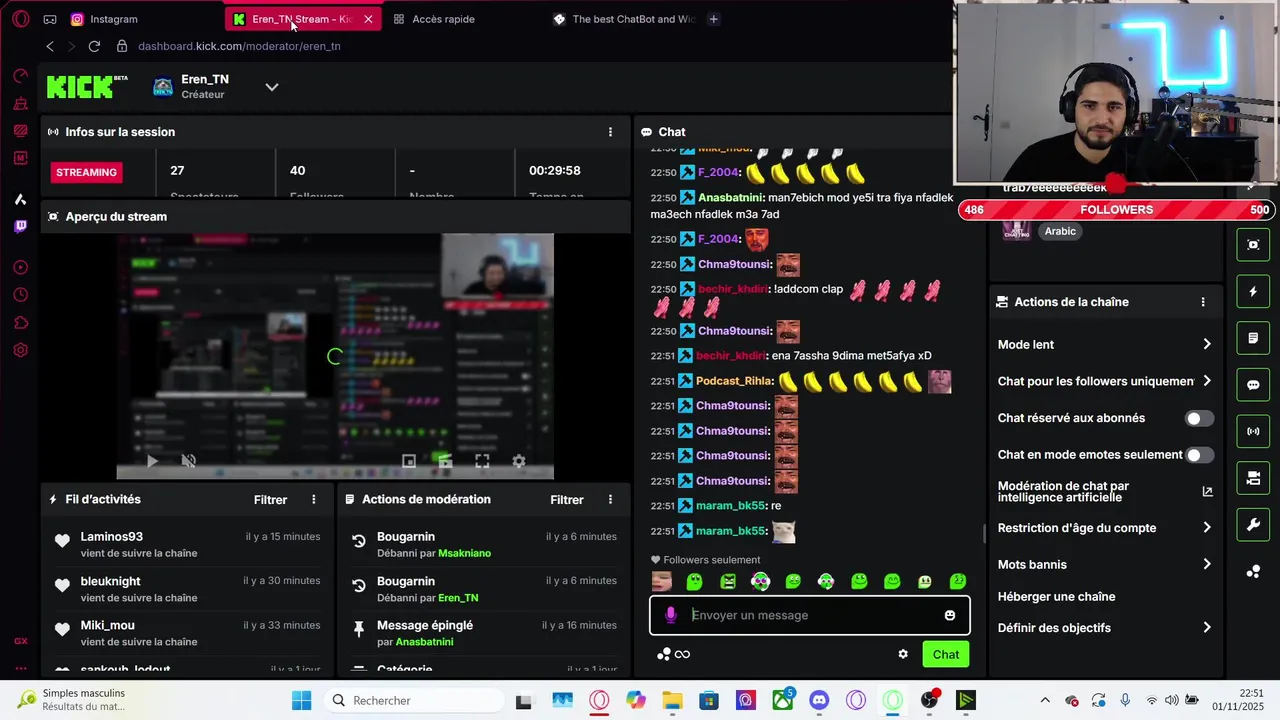The height and width of the screenshot is (720, 1280).
Task: Click the microphone icon in message box
Action: click(670, 615)
